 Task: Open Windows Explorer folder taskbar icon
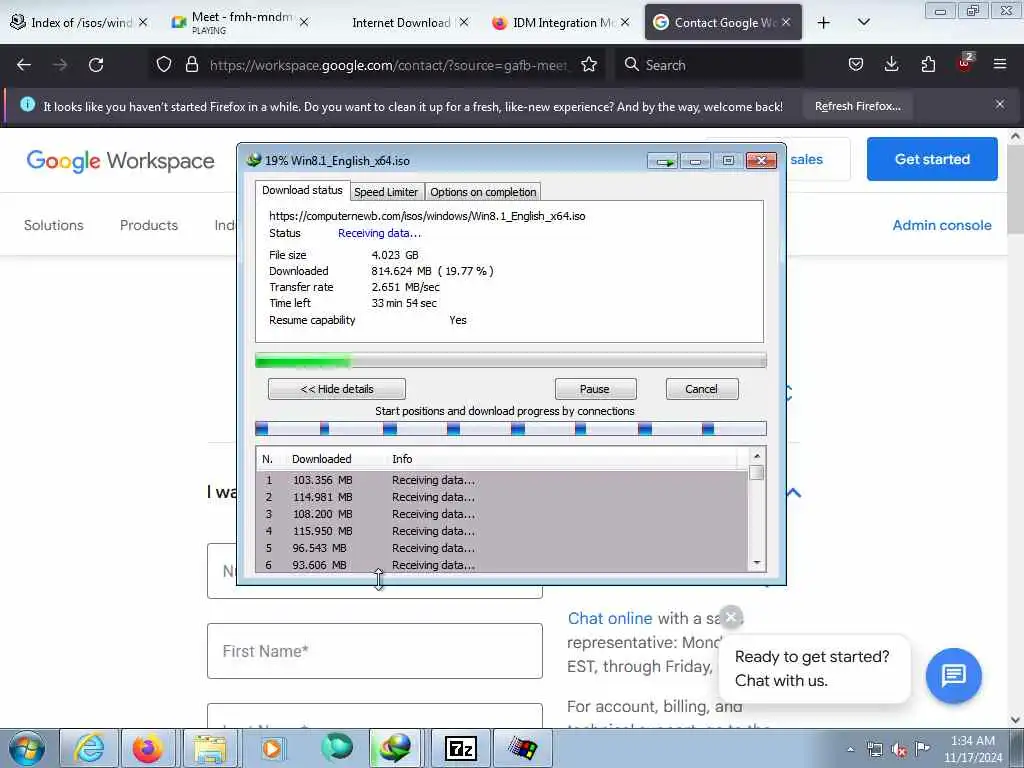click(209, 748)
